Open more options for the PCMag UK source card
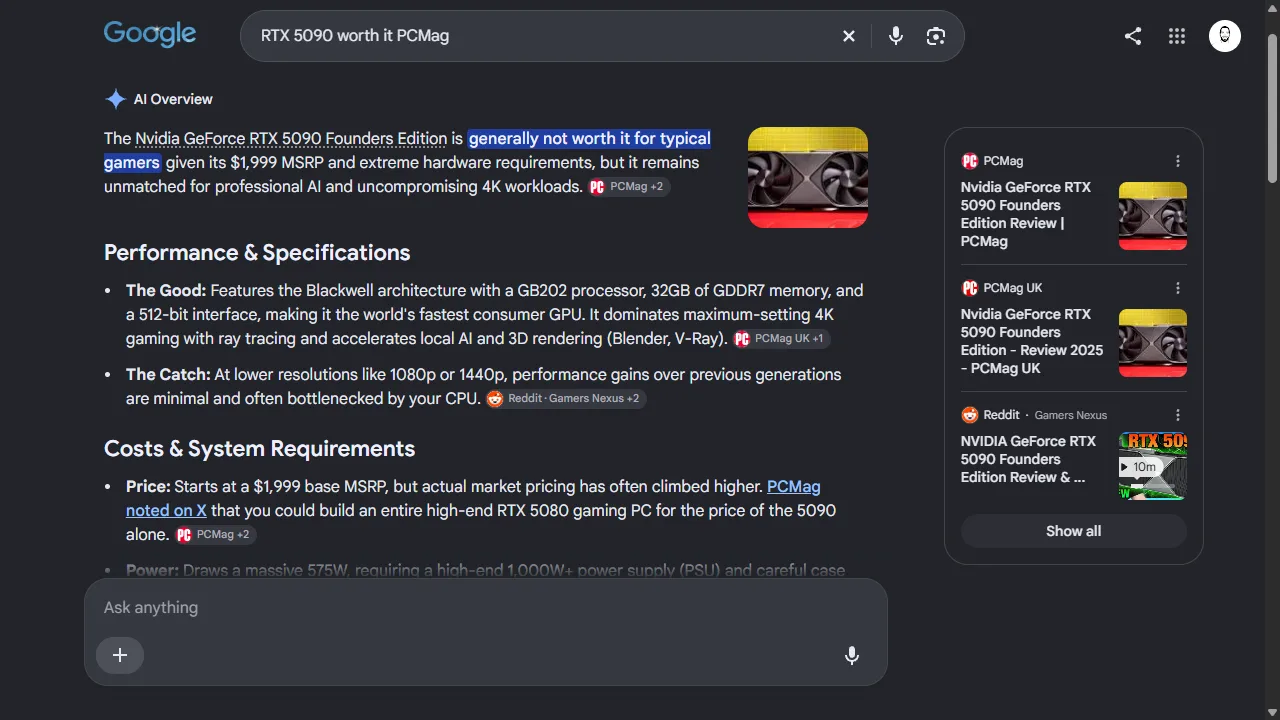The image size is (1280, 720). pyautogui.click(x=1178, y=288)
